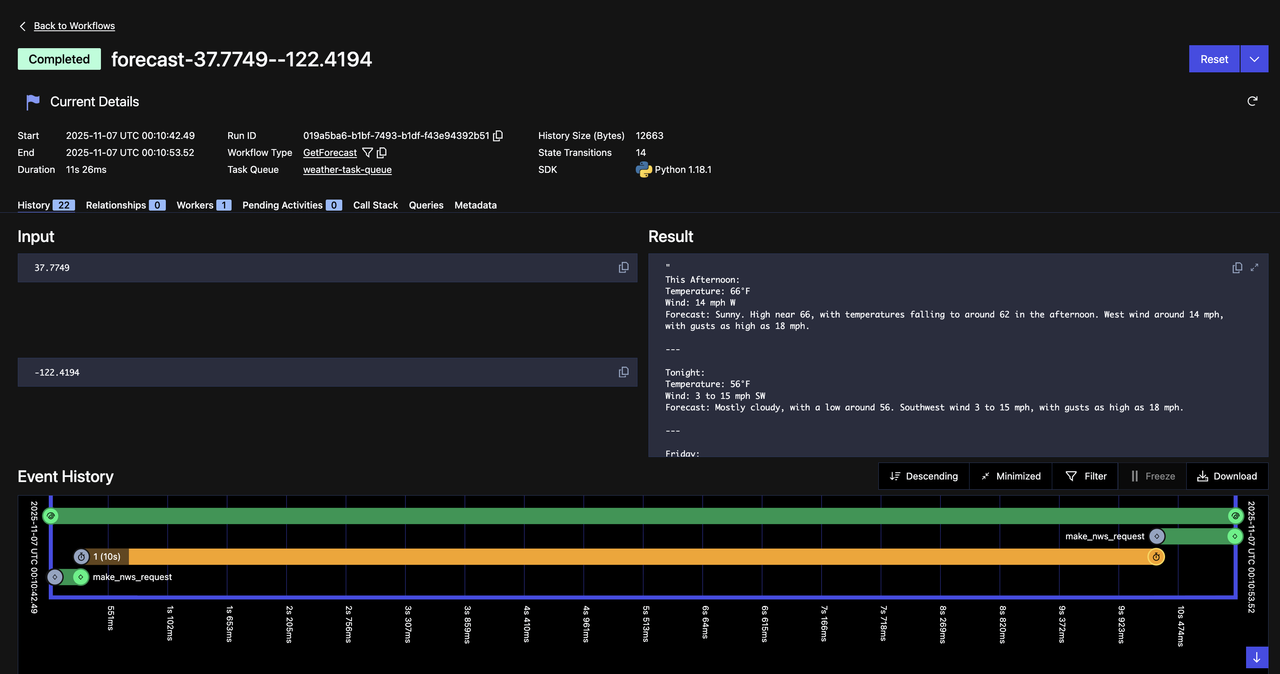1280x674 pixels.
Task: Click the workflow started event icon
Action: (x=50, y=516)
